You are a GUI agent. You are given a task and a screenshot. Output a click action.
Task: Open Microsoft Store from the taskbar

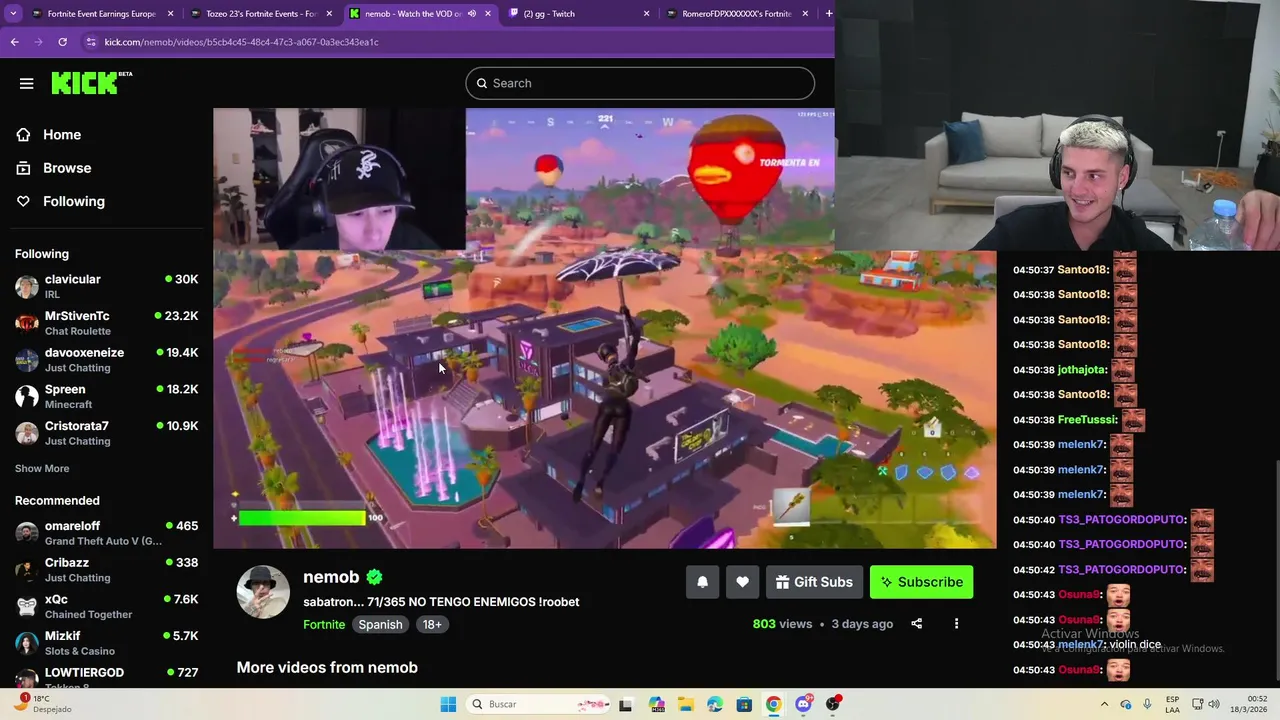point(744,704)
